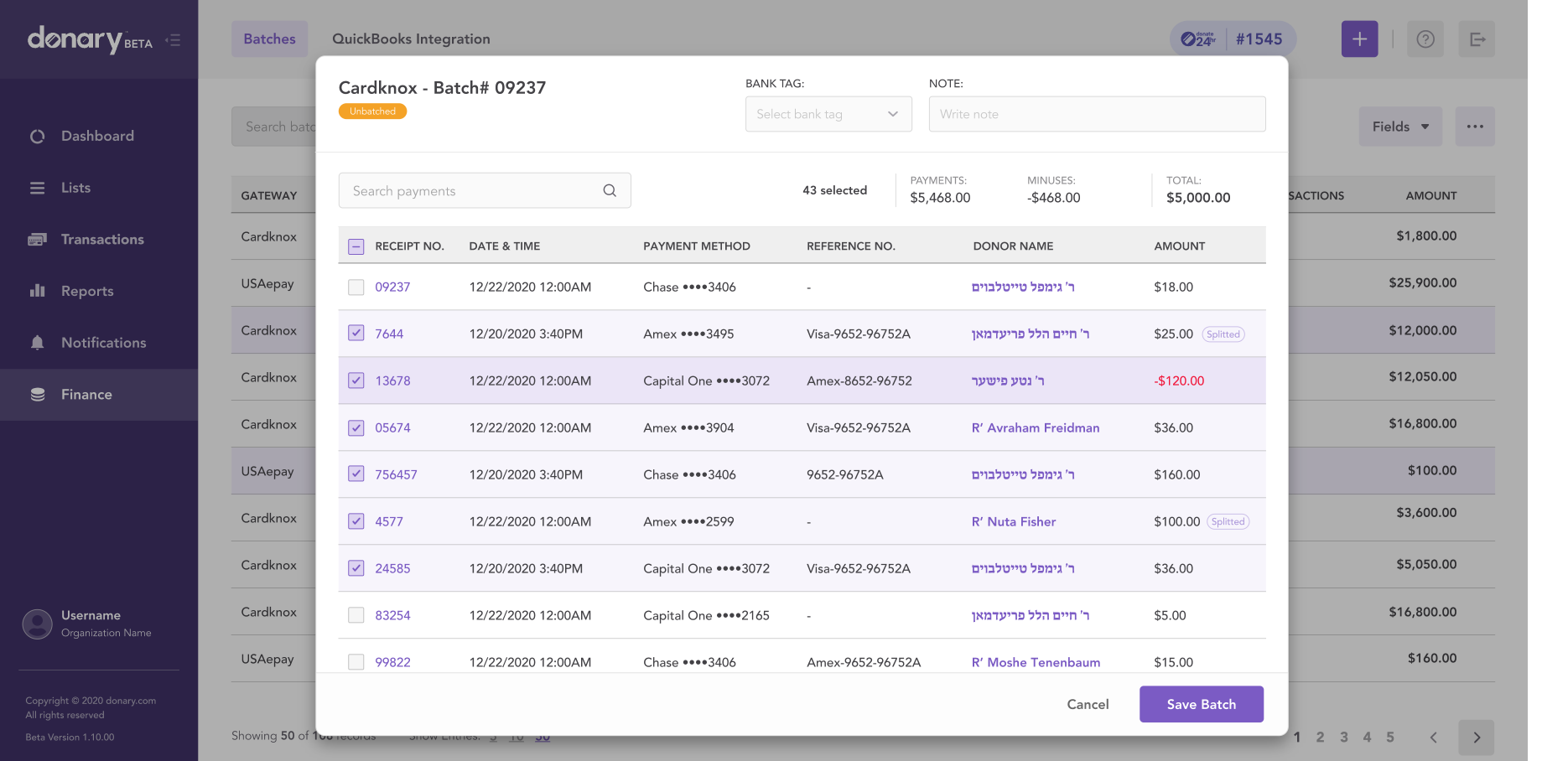Image resolution: width=1568 pixels, height=761 pixels.
Task: Click the donary BETA logo
Action: (90, 39)
